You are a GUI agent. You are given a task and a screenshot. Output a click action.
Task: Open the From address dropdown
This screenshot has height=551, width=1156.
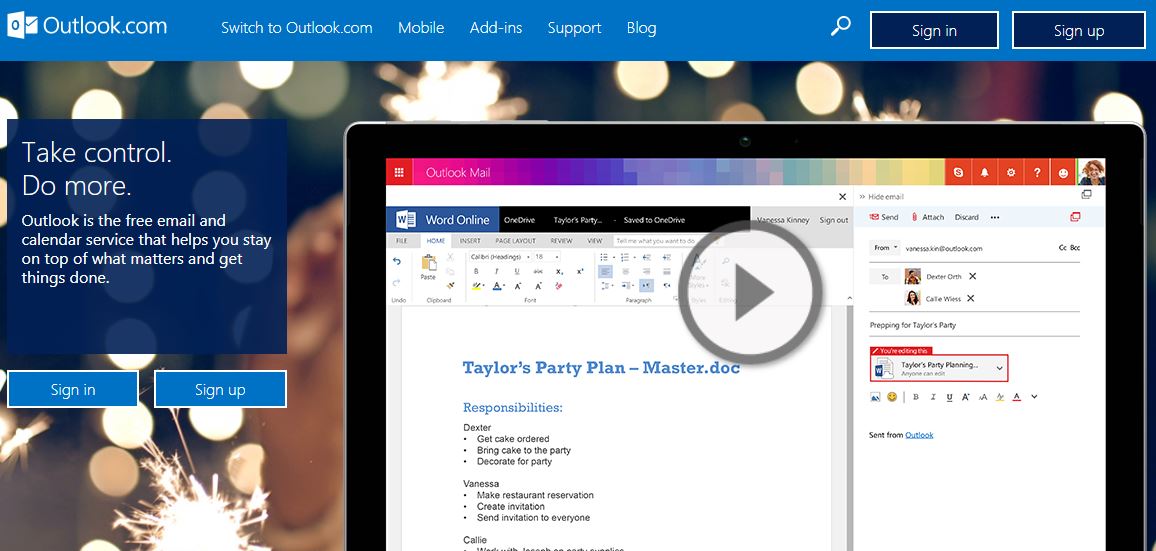[885, 248]
